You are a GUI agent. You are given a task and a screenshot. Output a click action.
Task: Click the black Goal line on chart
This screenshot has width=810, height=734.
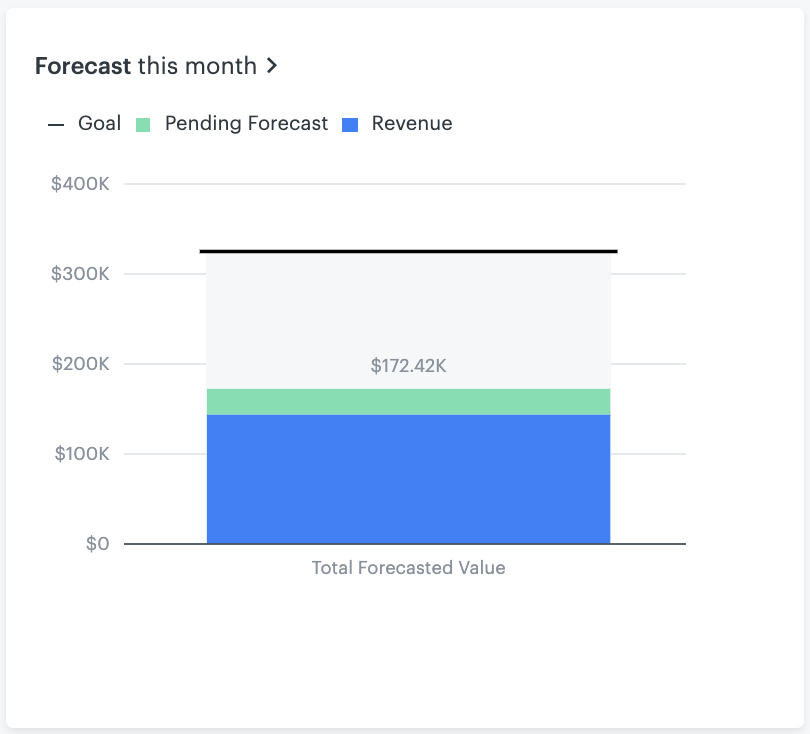click(x=409, y=252)
